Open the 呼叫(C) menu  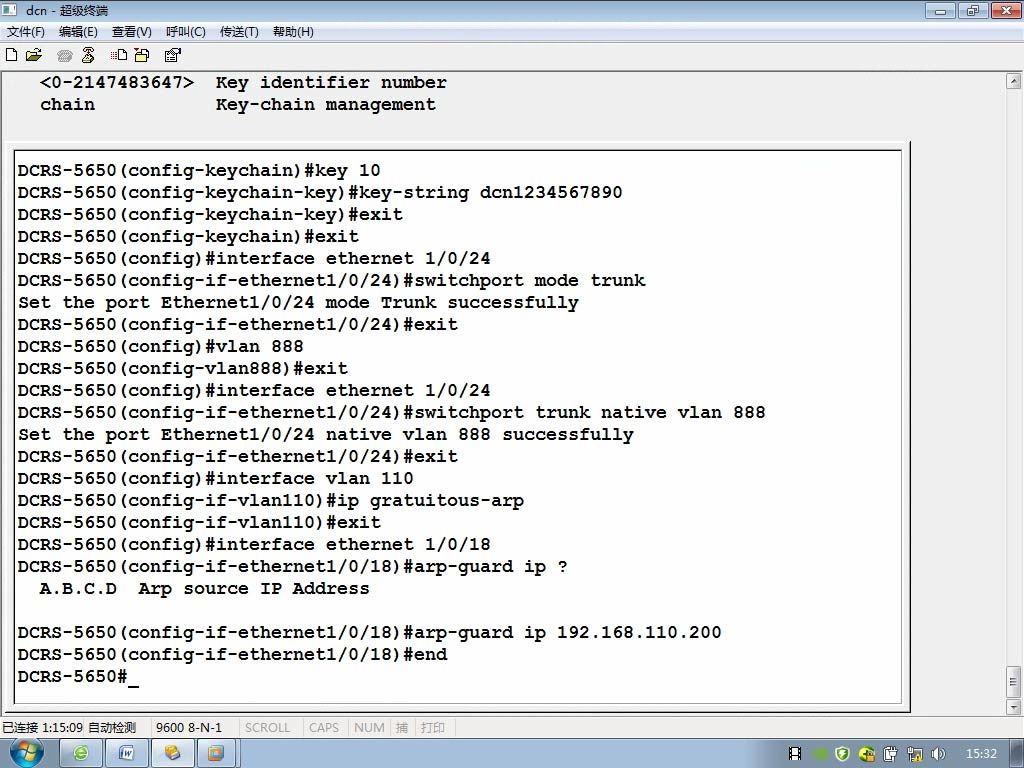pyautogui.click(x=185, y=31)
